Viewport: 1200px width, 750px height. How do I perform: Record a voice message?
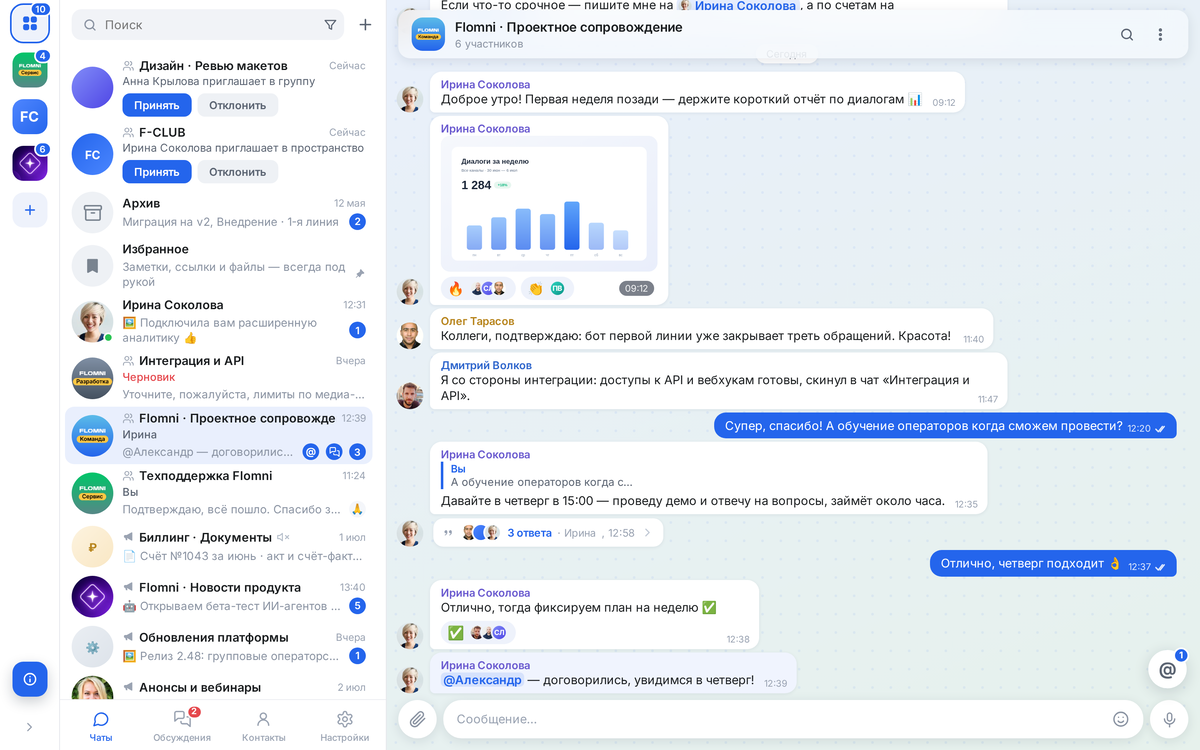pos(1167,719)
